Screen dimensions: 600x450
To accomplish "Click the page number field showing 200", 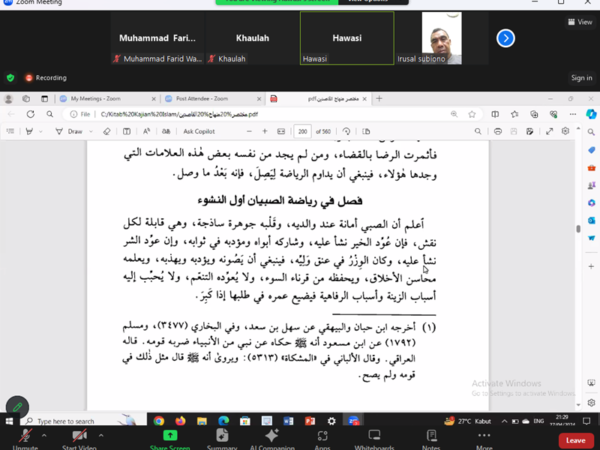I will [302, 131].
